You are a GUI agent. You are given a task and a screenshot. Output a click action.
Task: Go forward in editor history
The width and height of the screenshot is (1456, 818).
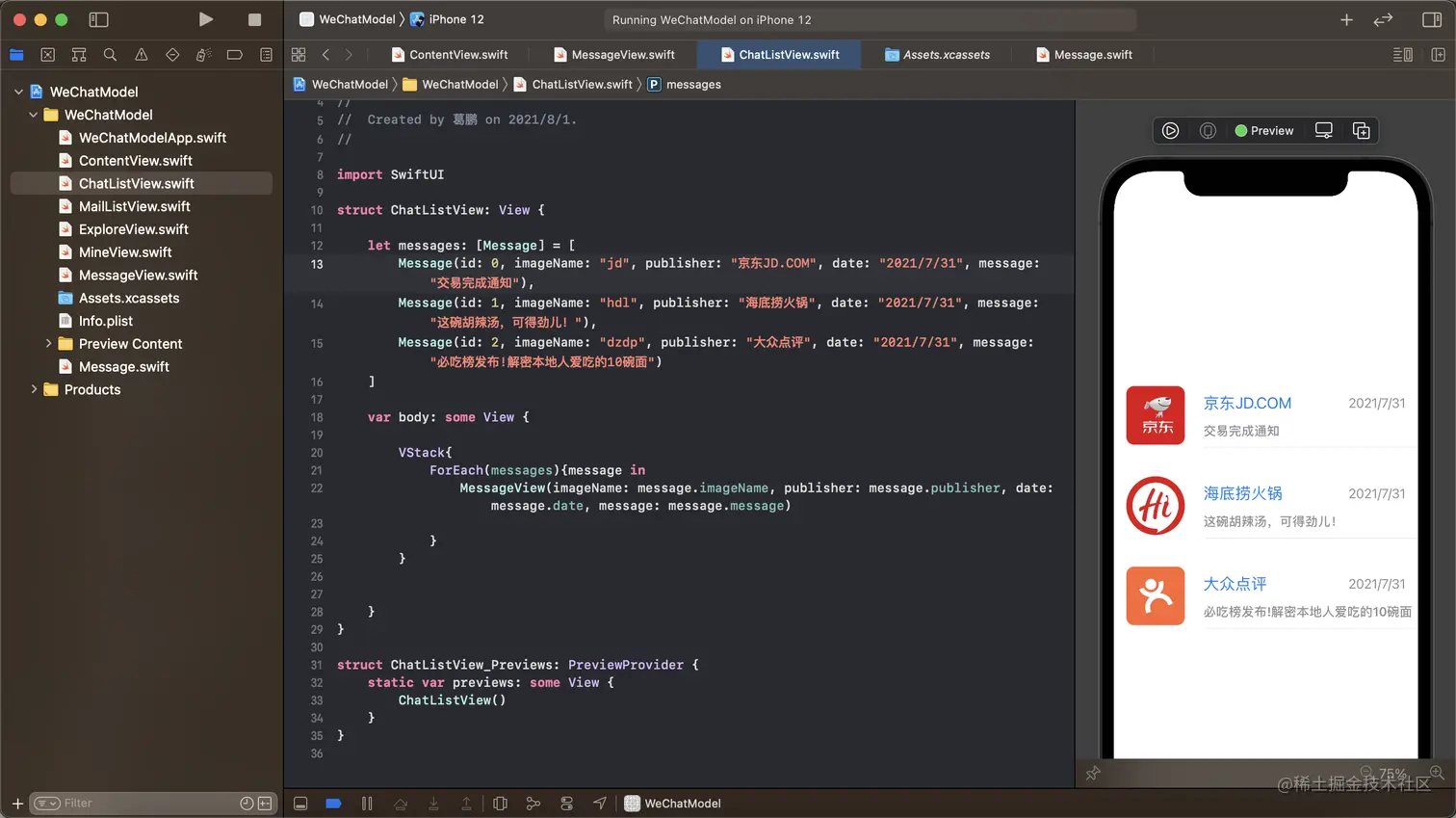tap(349, 55)
